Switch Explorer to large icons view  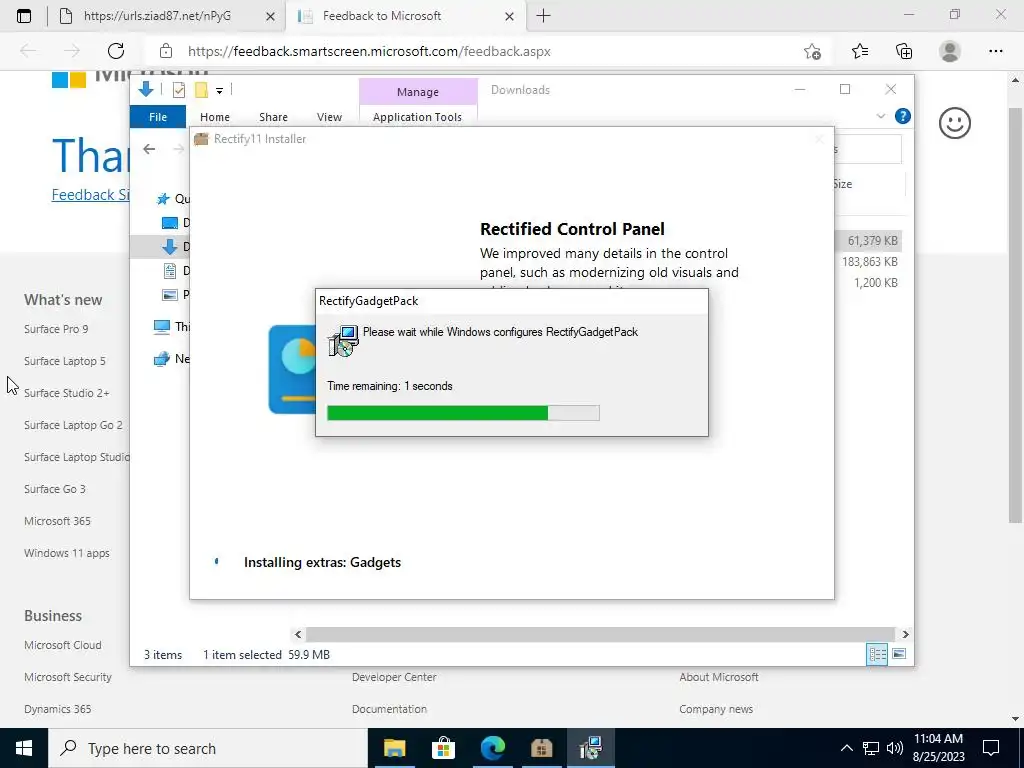(x=899, y=654)
